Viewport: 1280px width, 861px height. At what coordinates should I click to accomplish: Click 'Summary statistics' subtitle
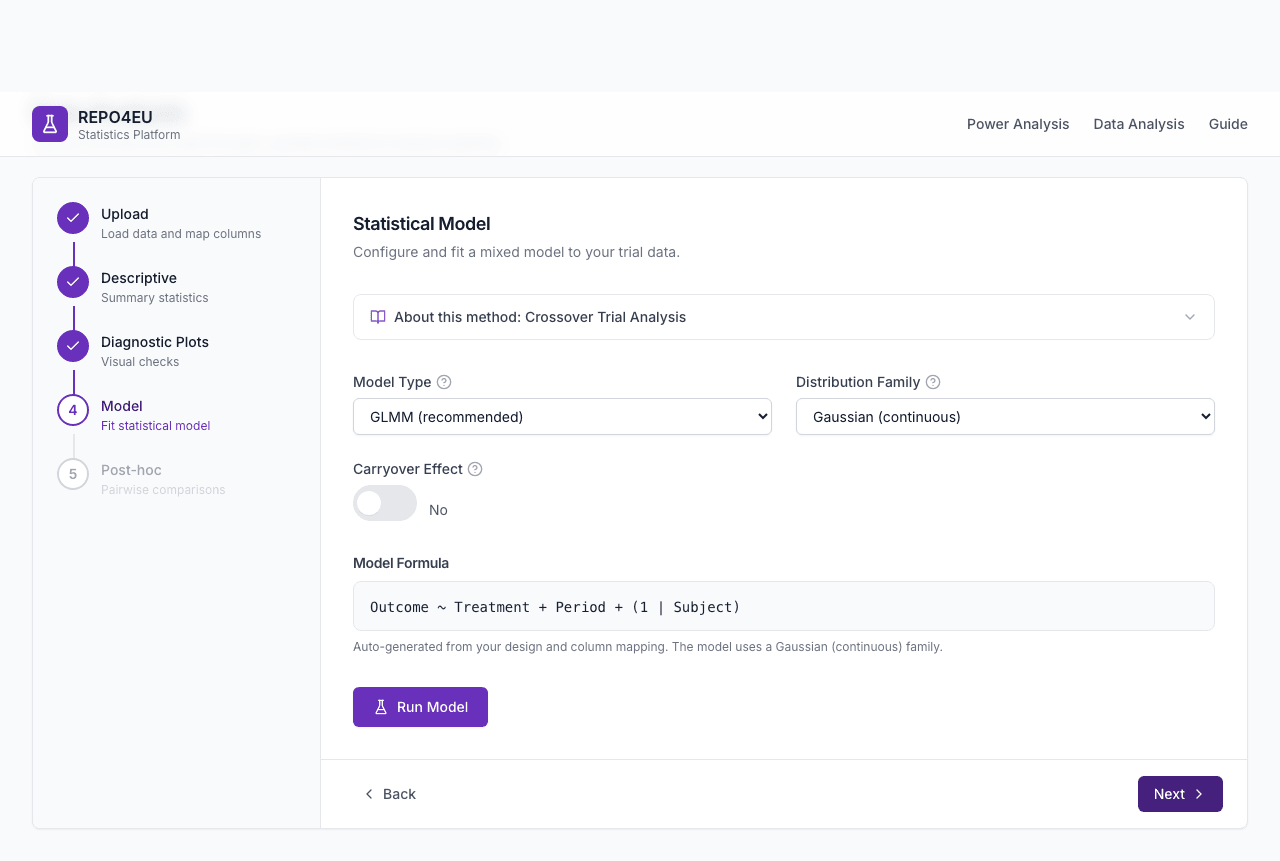coord(155,298)
